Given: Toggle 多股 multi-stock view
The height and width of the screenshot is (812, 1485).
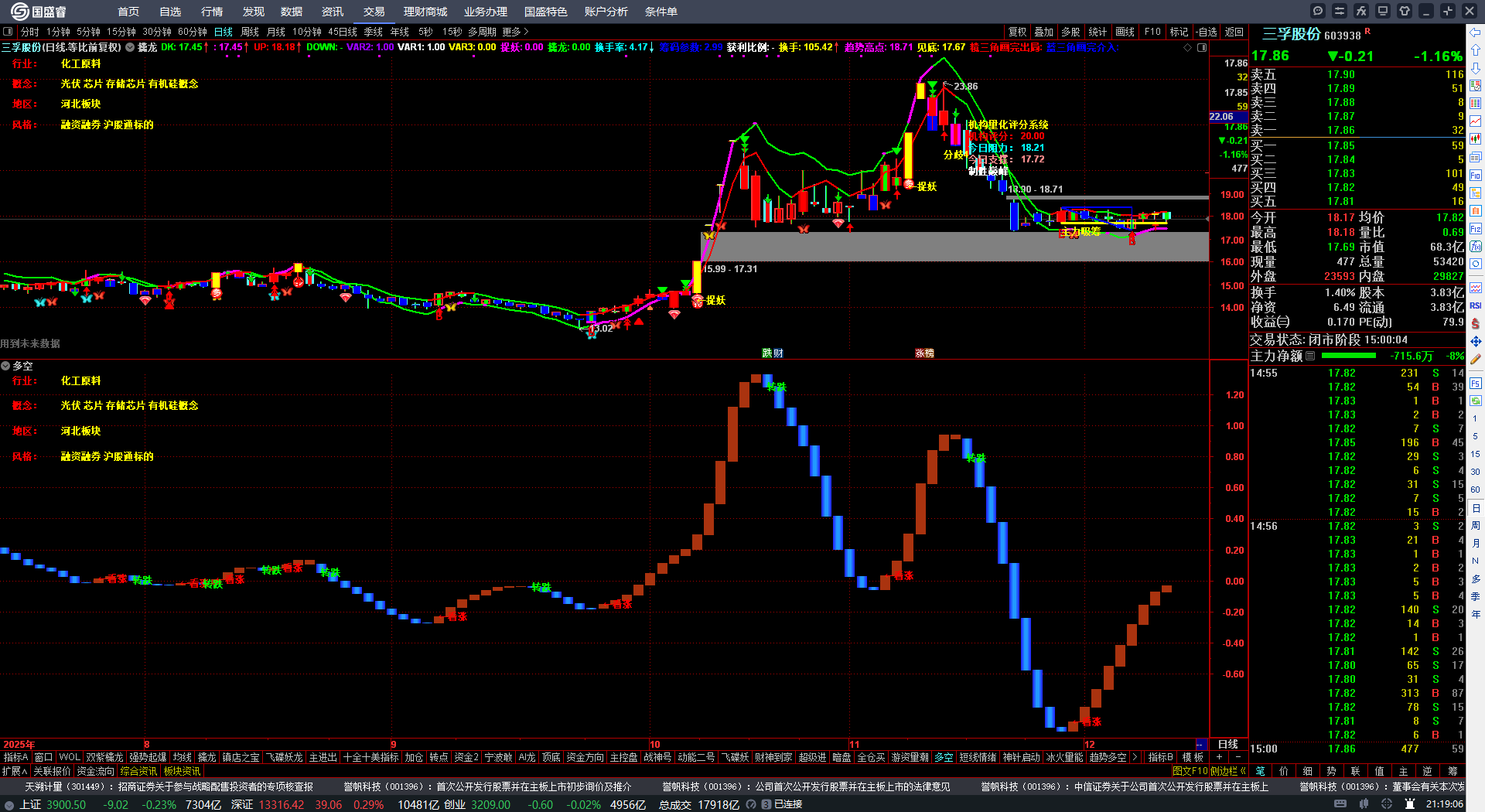Looking at the screenshot, I should pyautogui.click(x=1070, y=32).
